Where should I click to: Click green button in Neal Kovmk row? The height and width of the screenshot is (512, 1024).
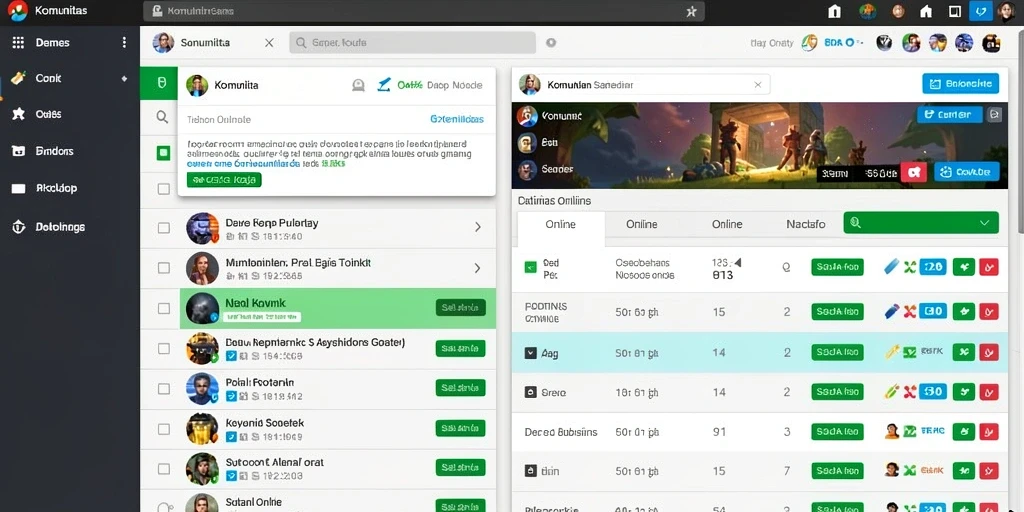460,308
